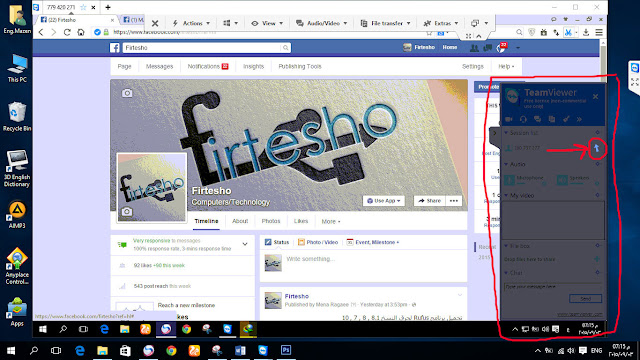The width and height of the screenshot is (640, 360).
Task: Click the Share button on cover photo
Action: coord(429,201)
